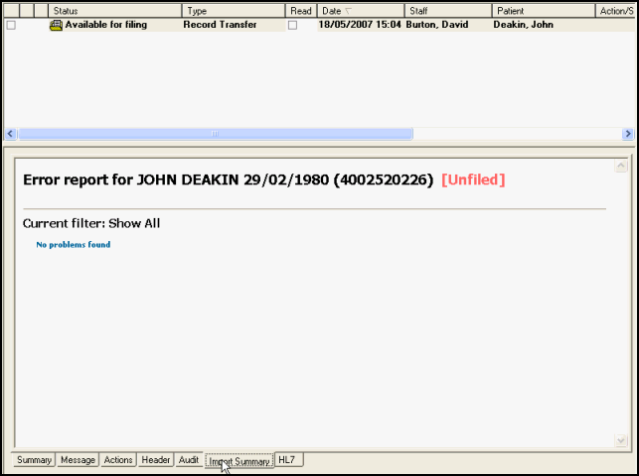
Task: Open the Message tab
Action: [77, 460]
